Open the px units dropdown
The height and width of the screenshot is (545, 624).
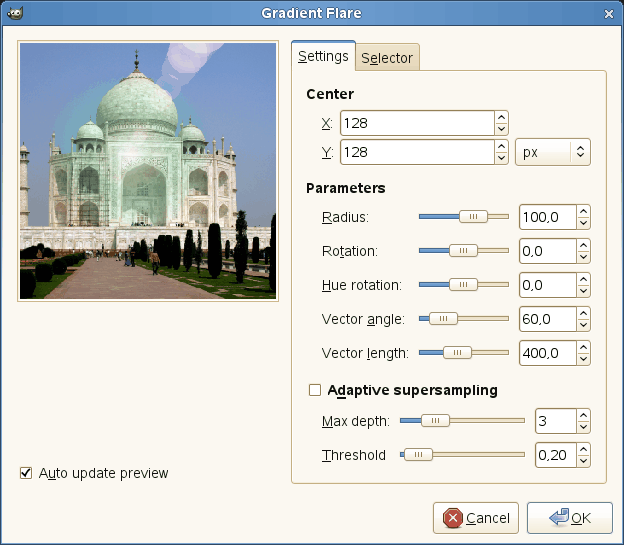(552, 153)
